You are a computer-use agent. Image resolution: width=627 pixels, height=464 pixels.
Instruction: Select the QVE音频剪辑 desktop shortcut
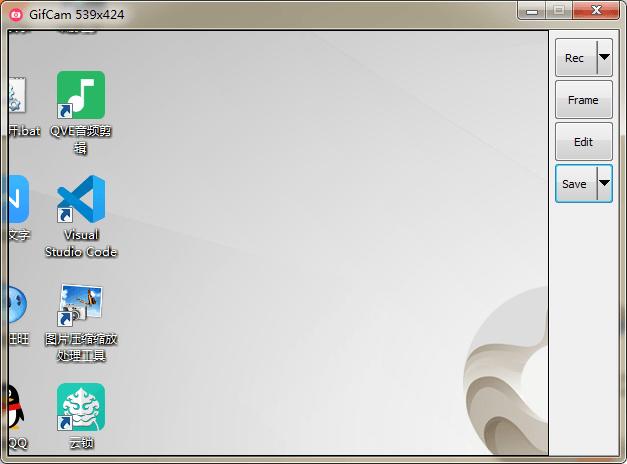81,95
